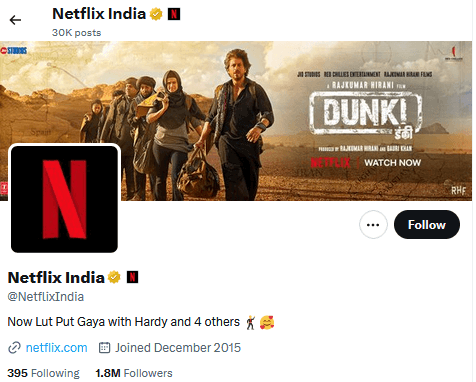Click the Netflix affiliate badge in header

click(174, 14)
